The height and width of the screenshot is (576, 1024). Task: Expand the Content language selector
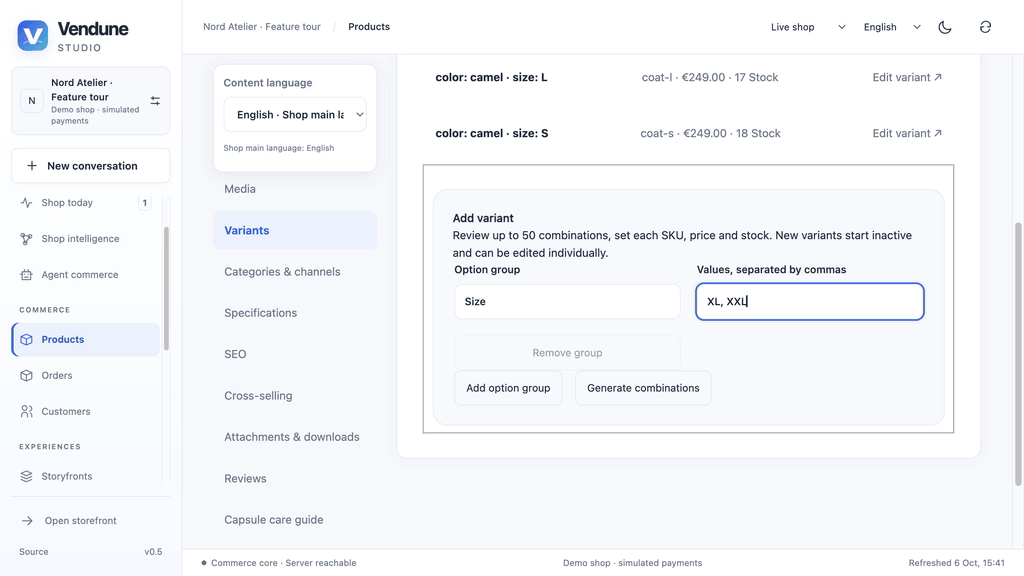pos(295,114)
